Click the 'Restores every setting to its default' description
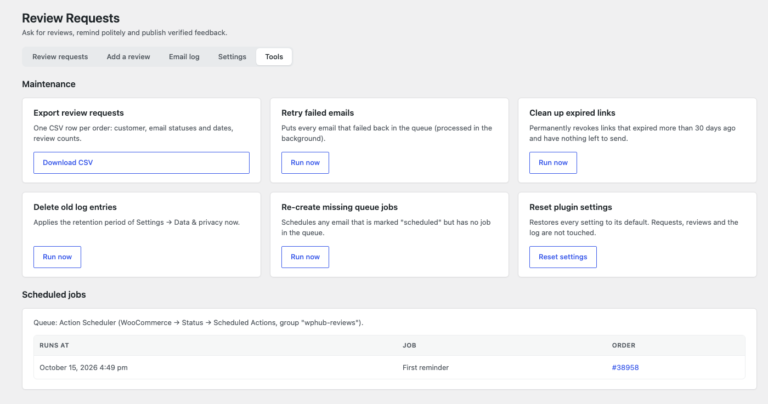The image size is (768, 404). click(633, 228)
